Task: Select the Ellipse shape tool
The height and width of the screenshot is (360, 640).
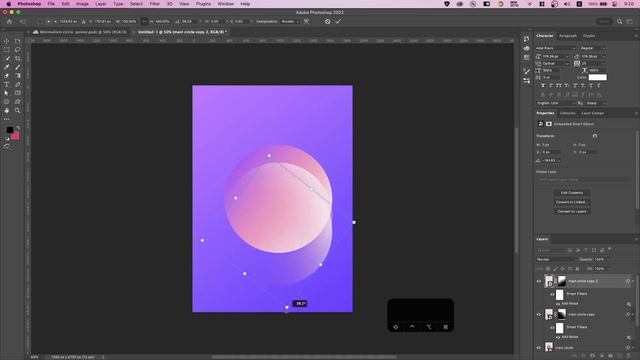Action: pos(7,102)
